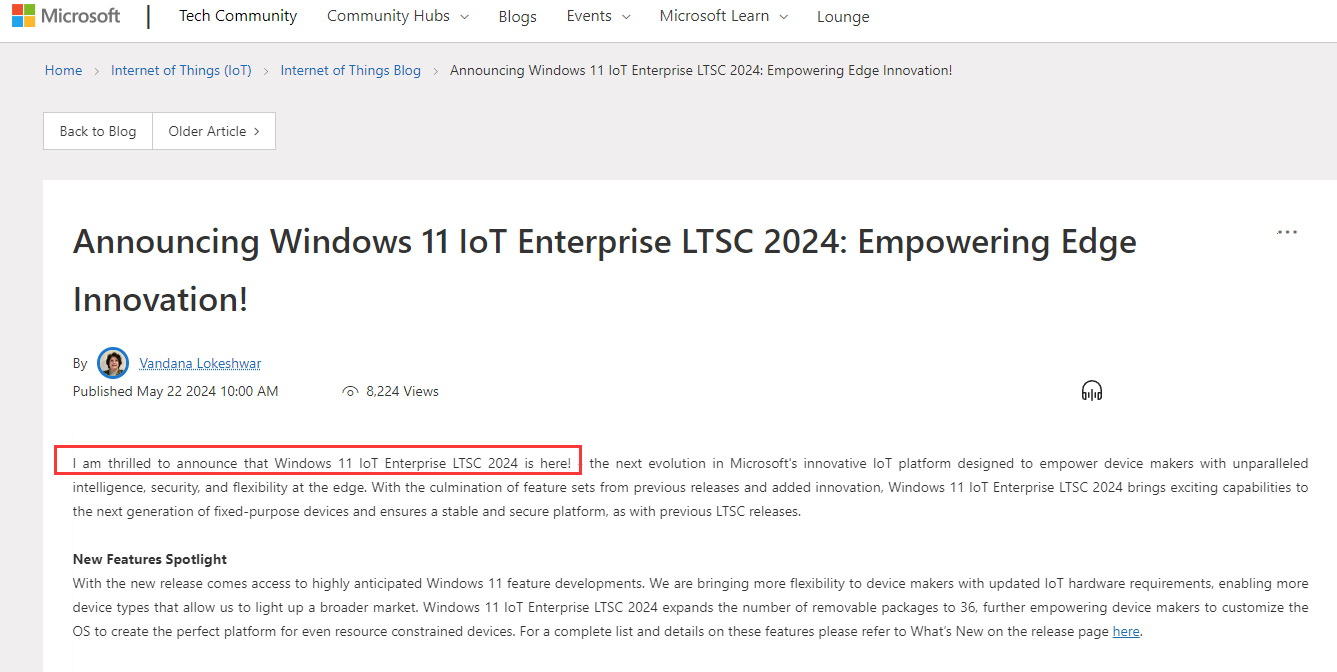Screen dimensions: 1337x672
Task: Expand the Events dropdown
Action: pyautogui.click(x=598, y=16)
